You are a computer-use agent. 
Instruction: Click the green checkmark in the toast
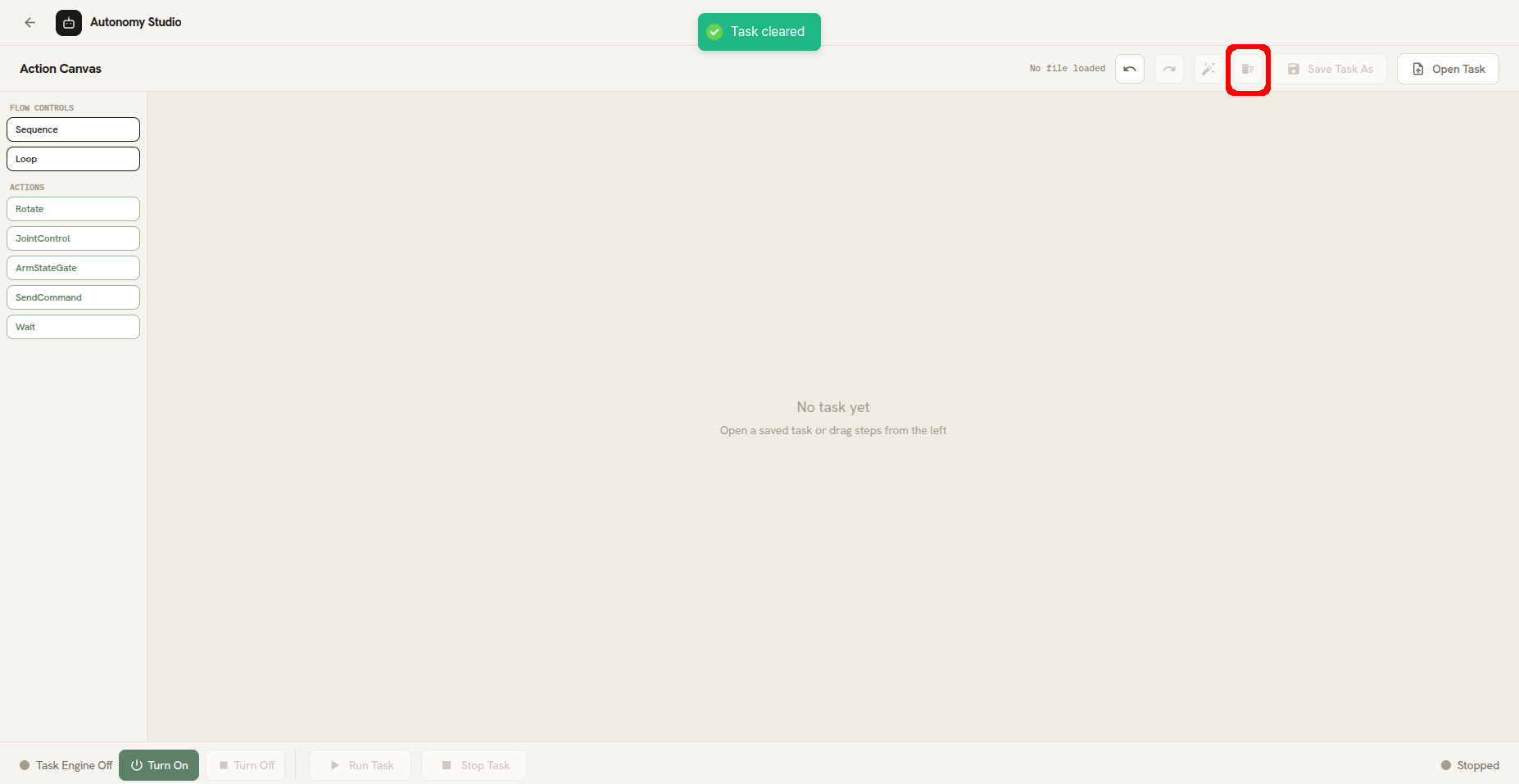(x=714, y=32)
